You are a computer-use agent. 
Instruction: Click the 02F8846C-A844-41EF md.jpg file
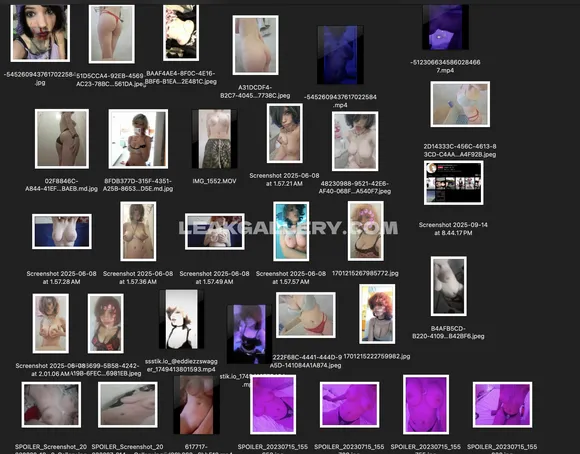(62, 139)
